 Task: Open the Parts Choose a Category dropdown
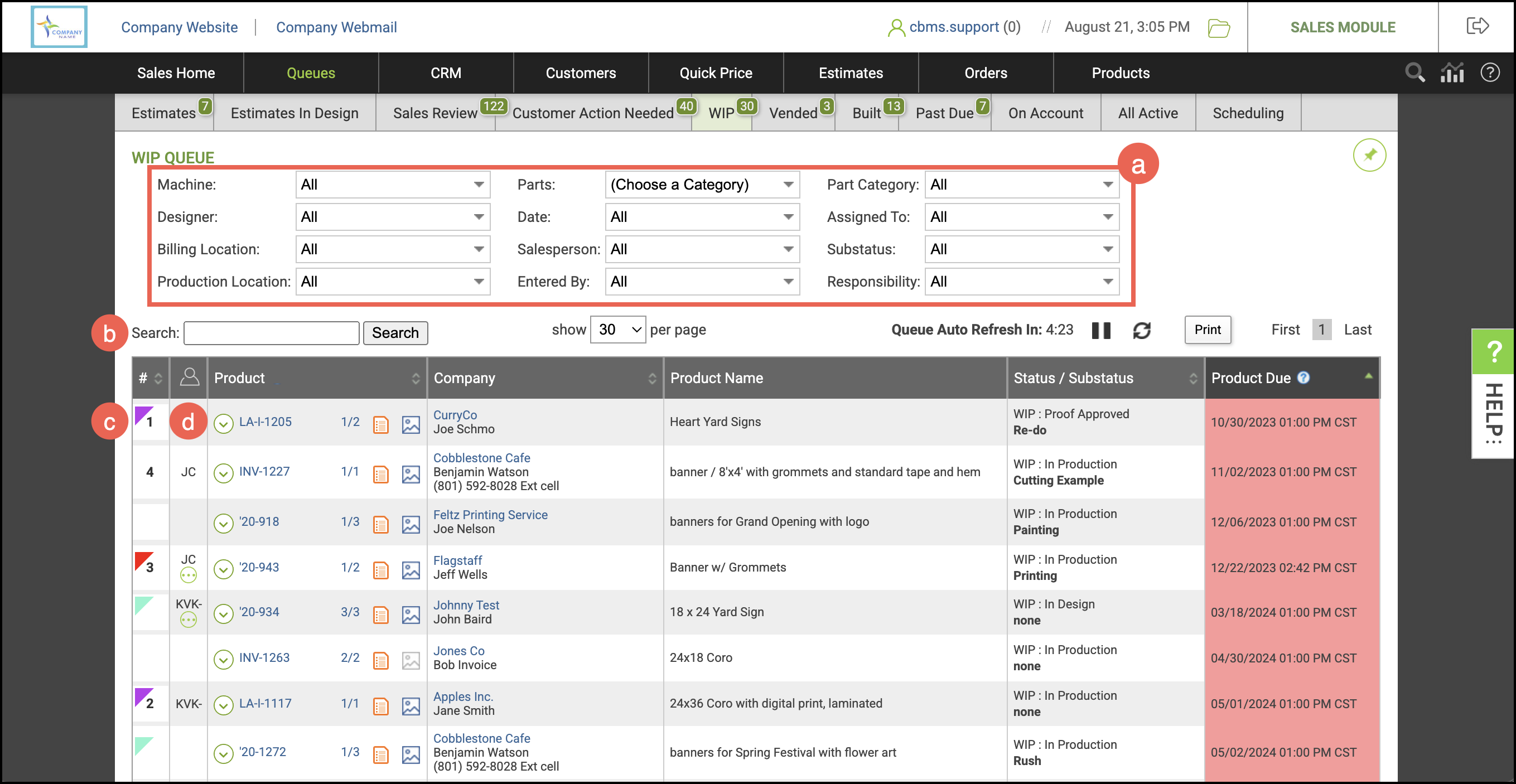(x=702, y=185)
